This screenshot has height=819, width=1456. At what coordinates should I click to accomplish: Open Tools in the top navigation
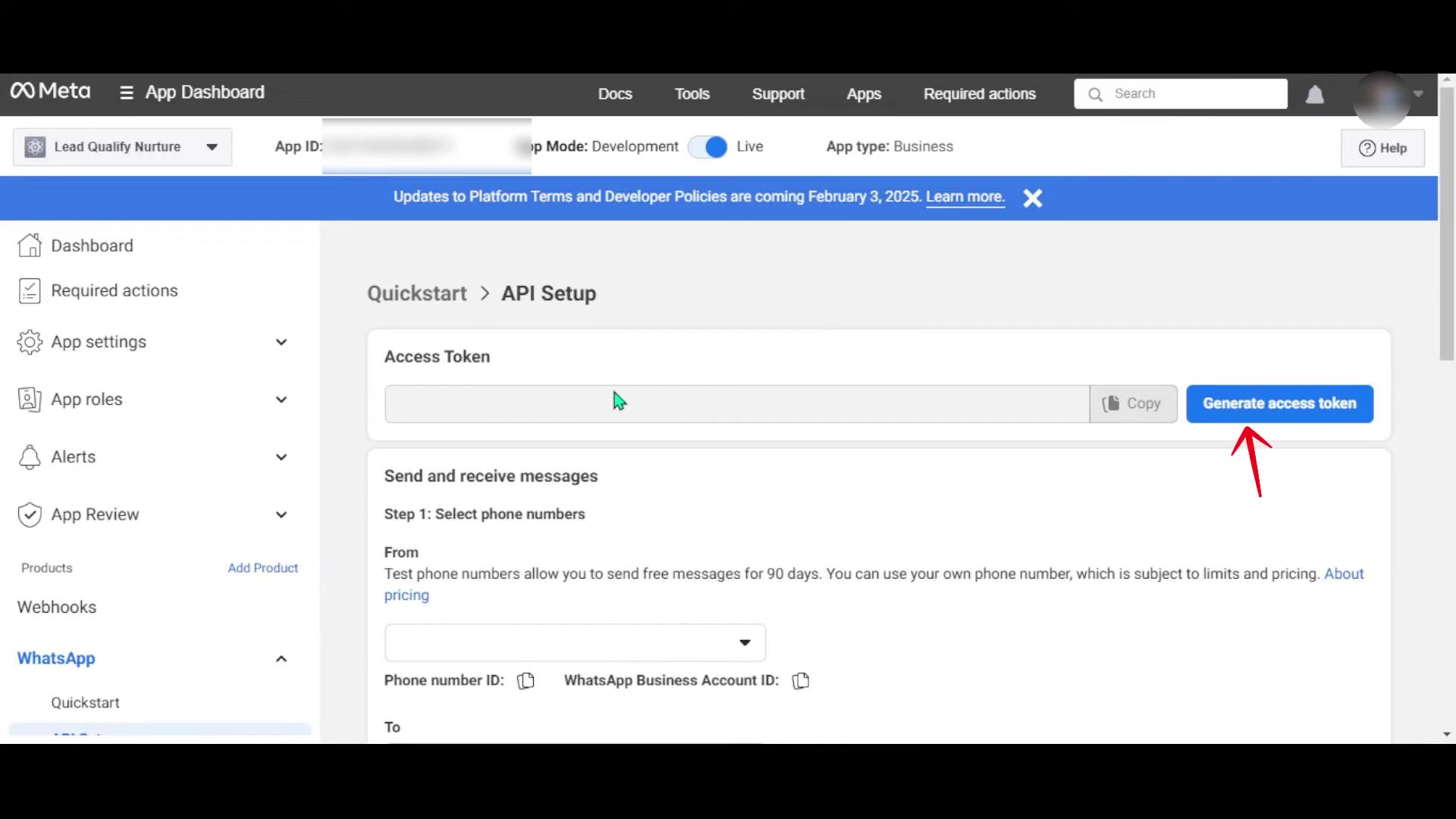(692, 94)
